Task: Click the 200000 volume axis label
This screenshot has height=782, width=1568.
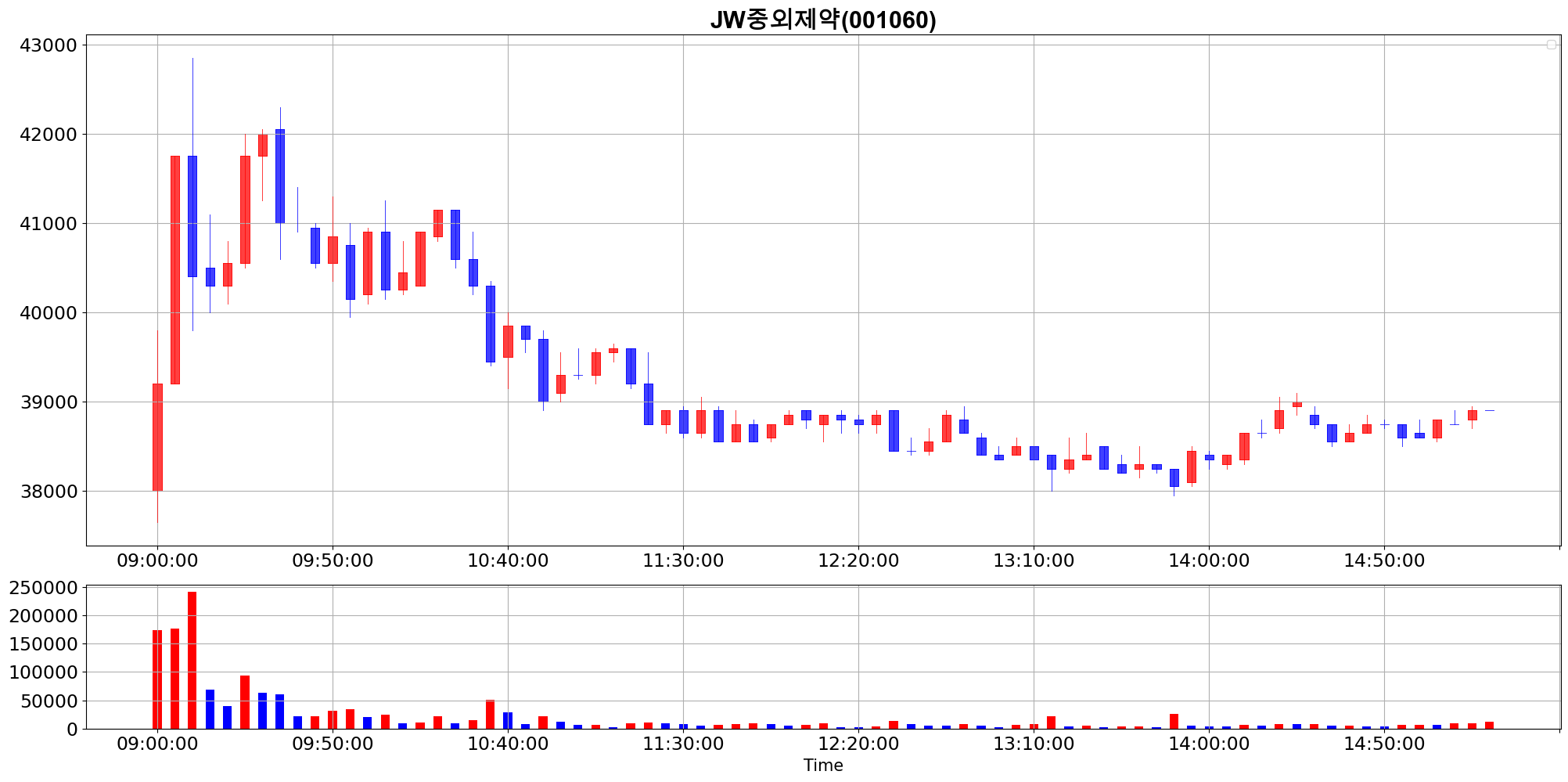Action: click(x=43, y=616)
